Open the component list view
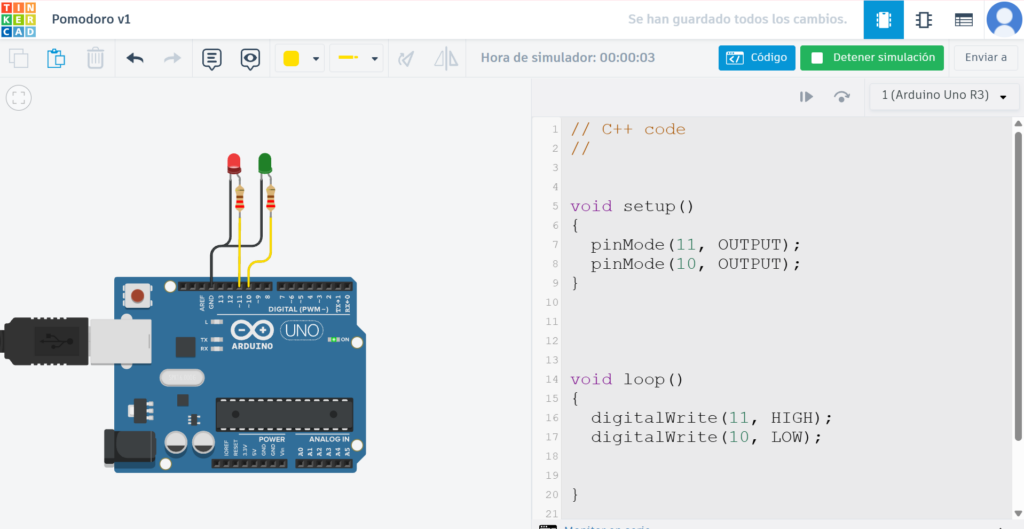This screenshot has width=1024, height=529. (x=963, y=19)
